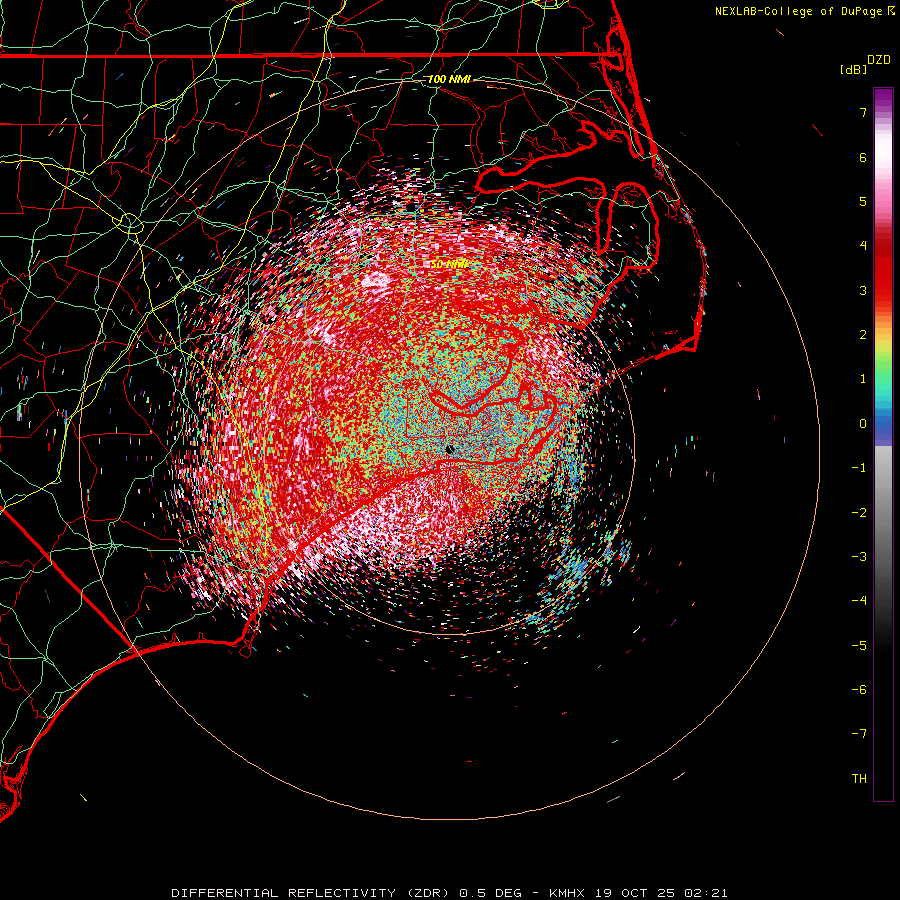Viewport: 900px width, 900px height.
Task: Click the 3 value on the ZDR scale
Action: [x=863, y=290]
